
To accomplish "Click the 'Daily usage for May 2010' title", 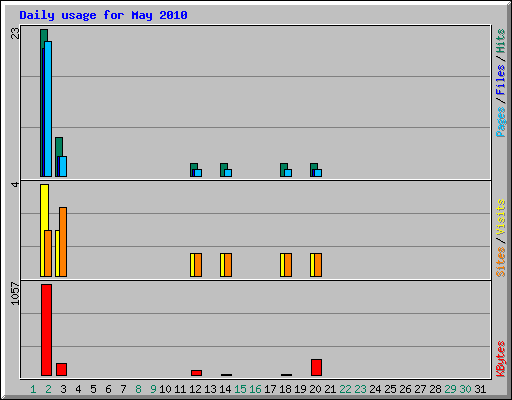I will [103, 15].
